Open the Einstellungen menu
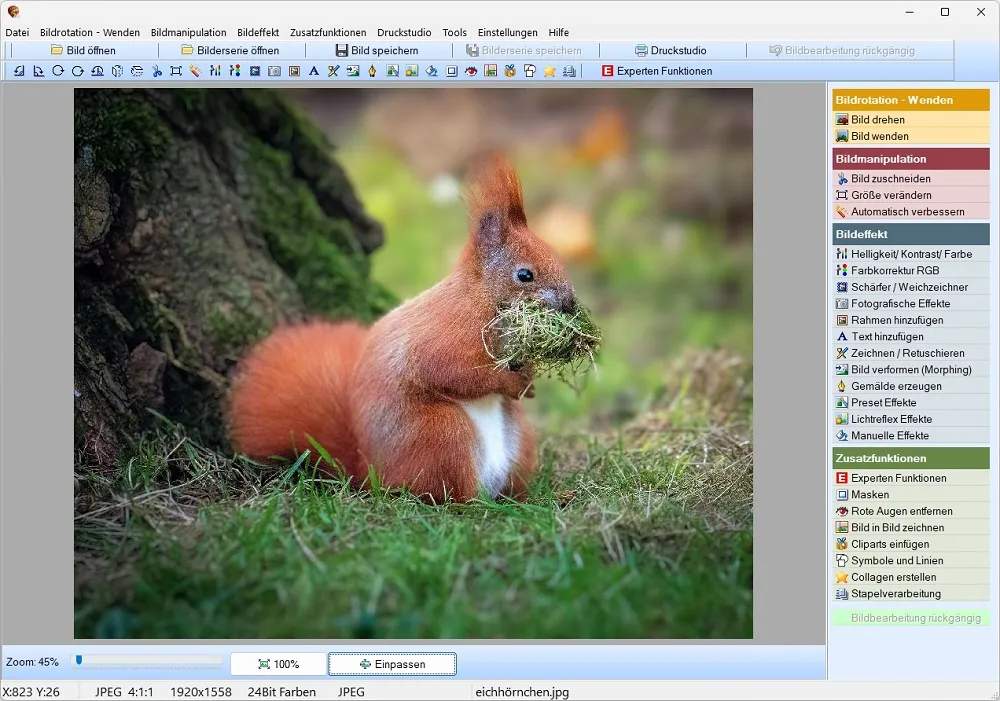Viewport: 1000px width, 701px height. click(507, 33)
